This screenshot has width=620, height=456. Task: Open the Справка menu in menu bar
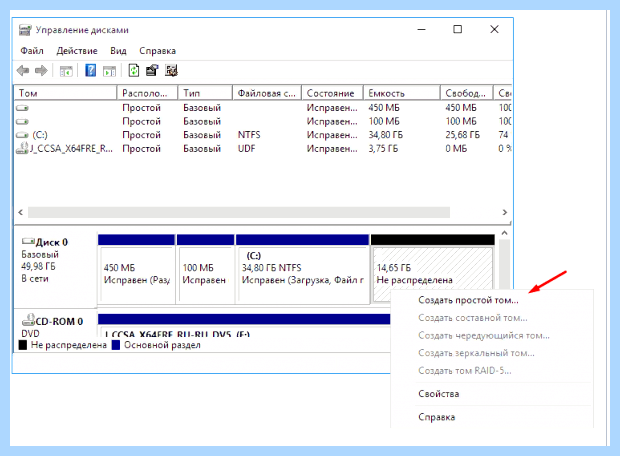click(157, 51)
